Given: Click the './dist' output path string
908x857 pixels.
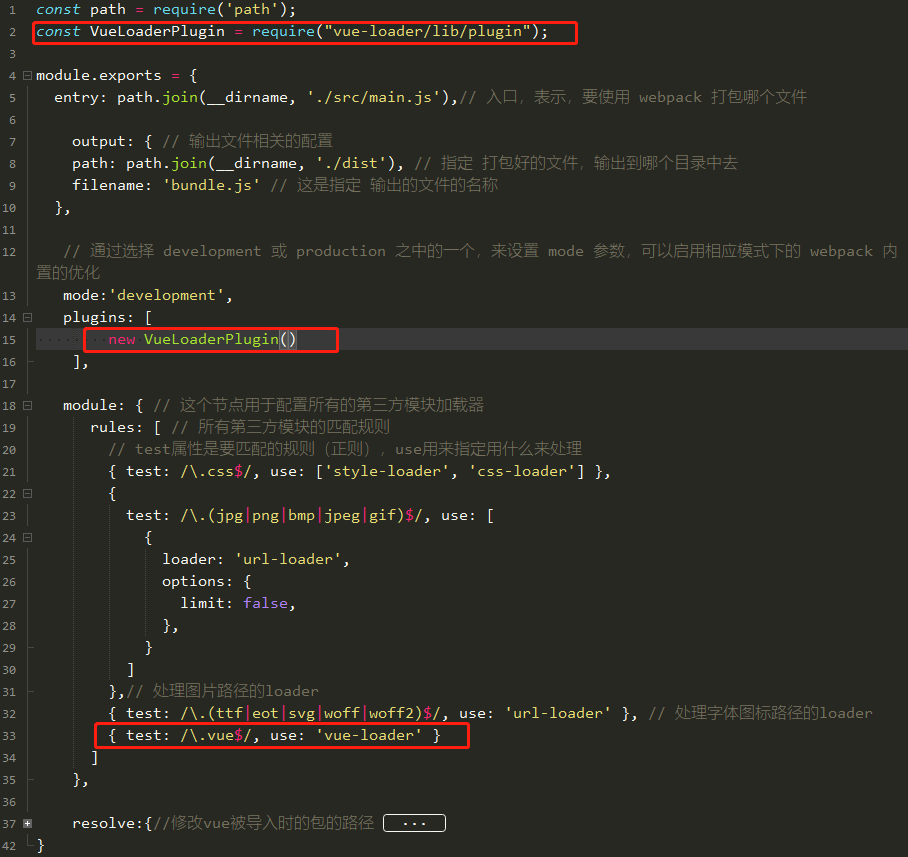Looking at the screenshot, I should coord(351,163).
